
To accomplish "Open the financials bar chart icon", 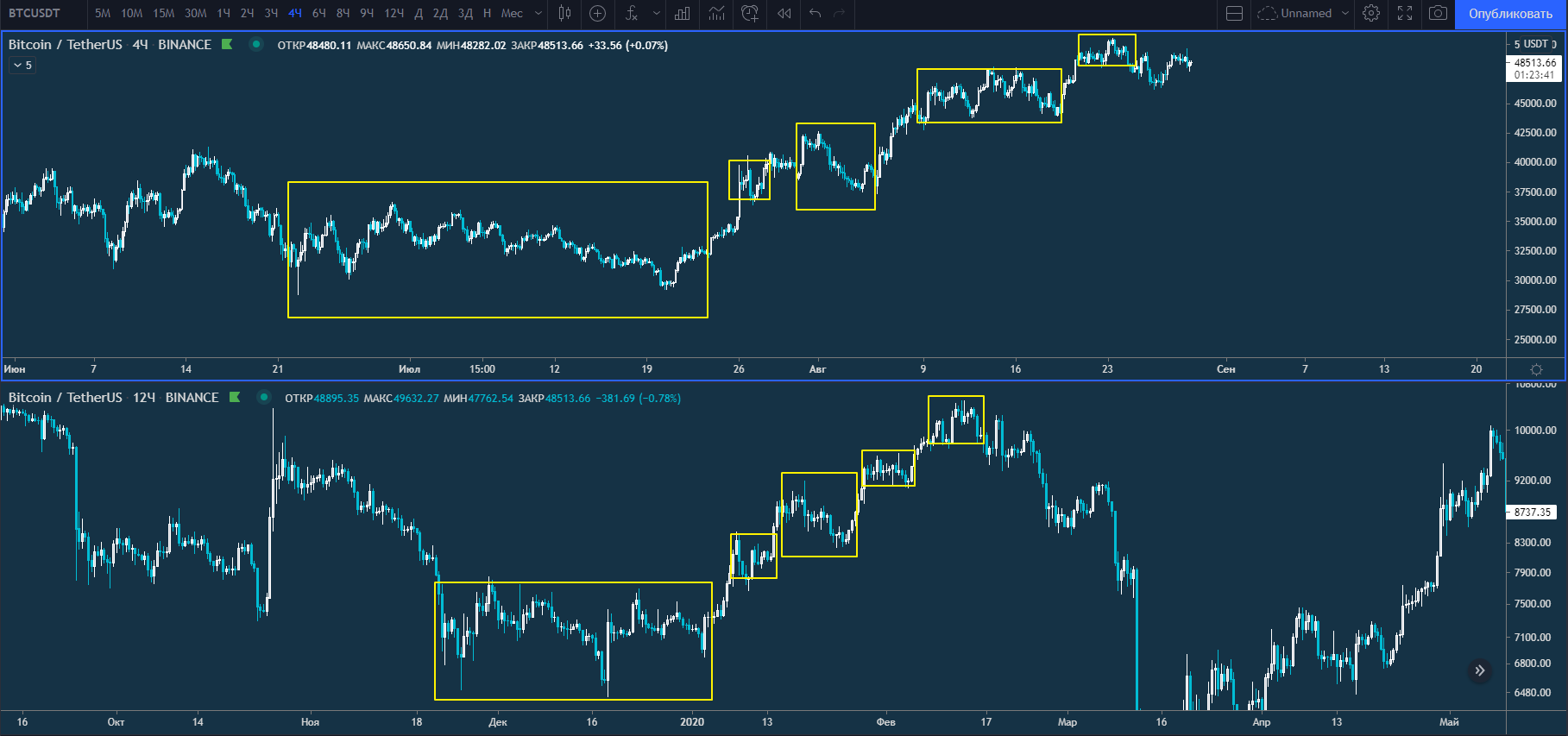I will [683, 13].
